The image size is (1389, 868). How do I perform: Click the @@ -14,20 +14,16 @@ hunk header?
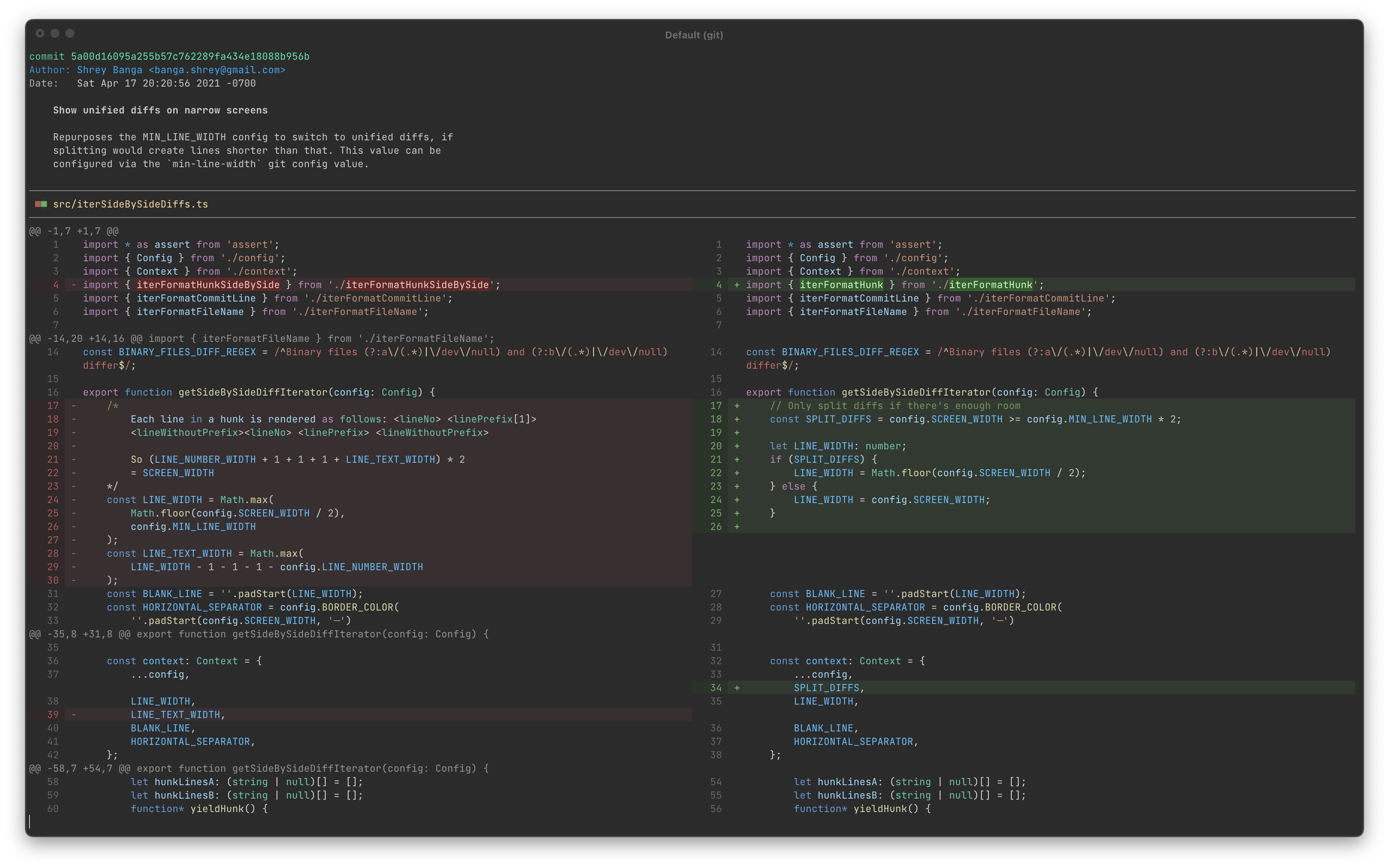pos(86,339)
